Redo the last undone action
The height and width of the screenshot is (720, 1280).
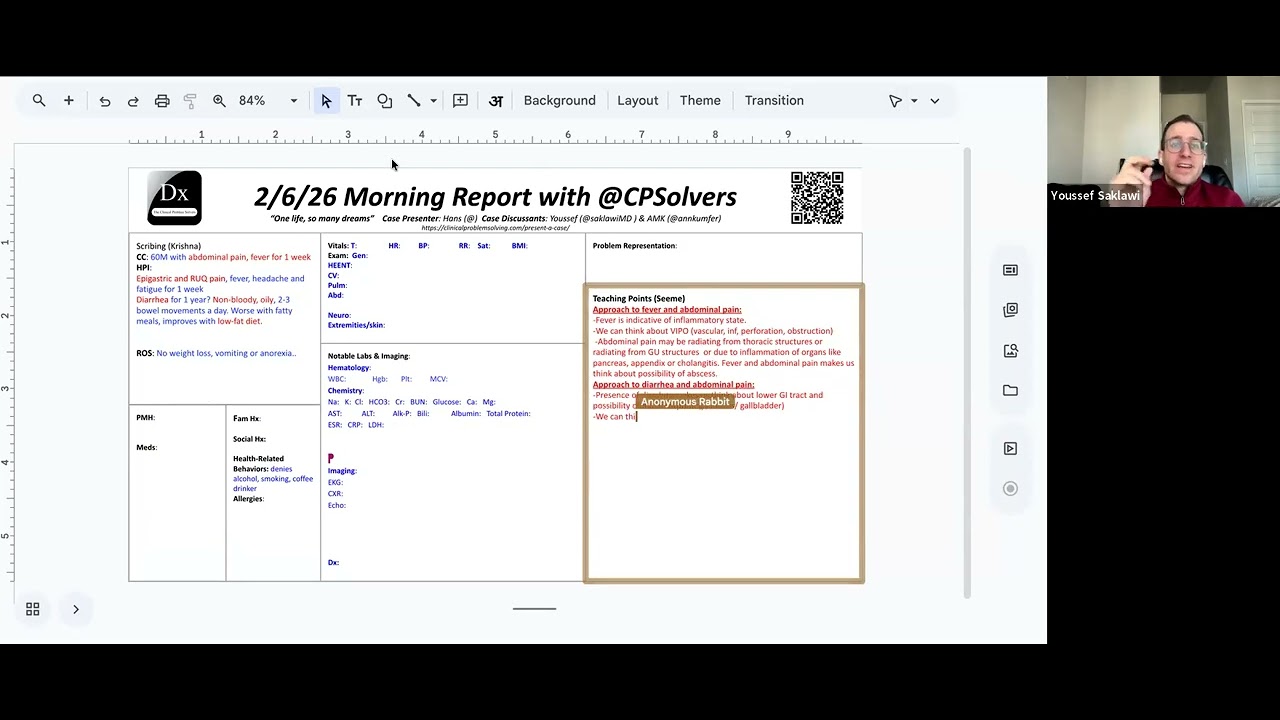pyautogui.click(x=133, y=101)
